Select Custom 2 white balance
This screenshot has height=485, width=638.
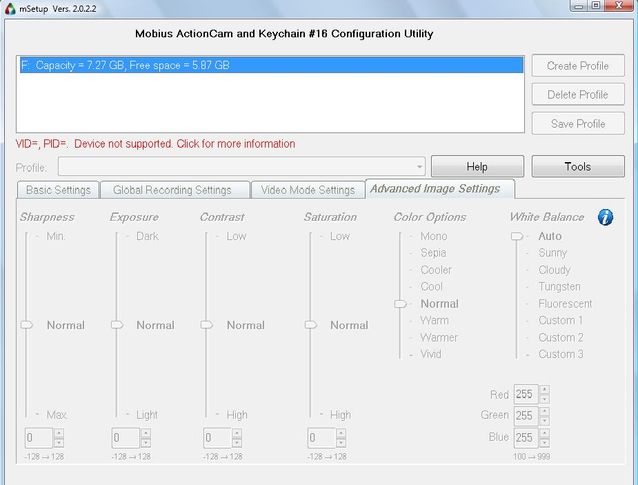[x=561, y=337]
